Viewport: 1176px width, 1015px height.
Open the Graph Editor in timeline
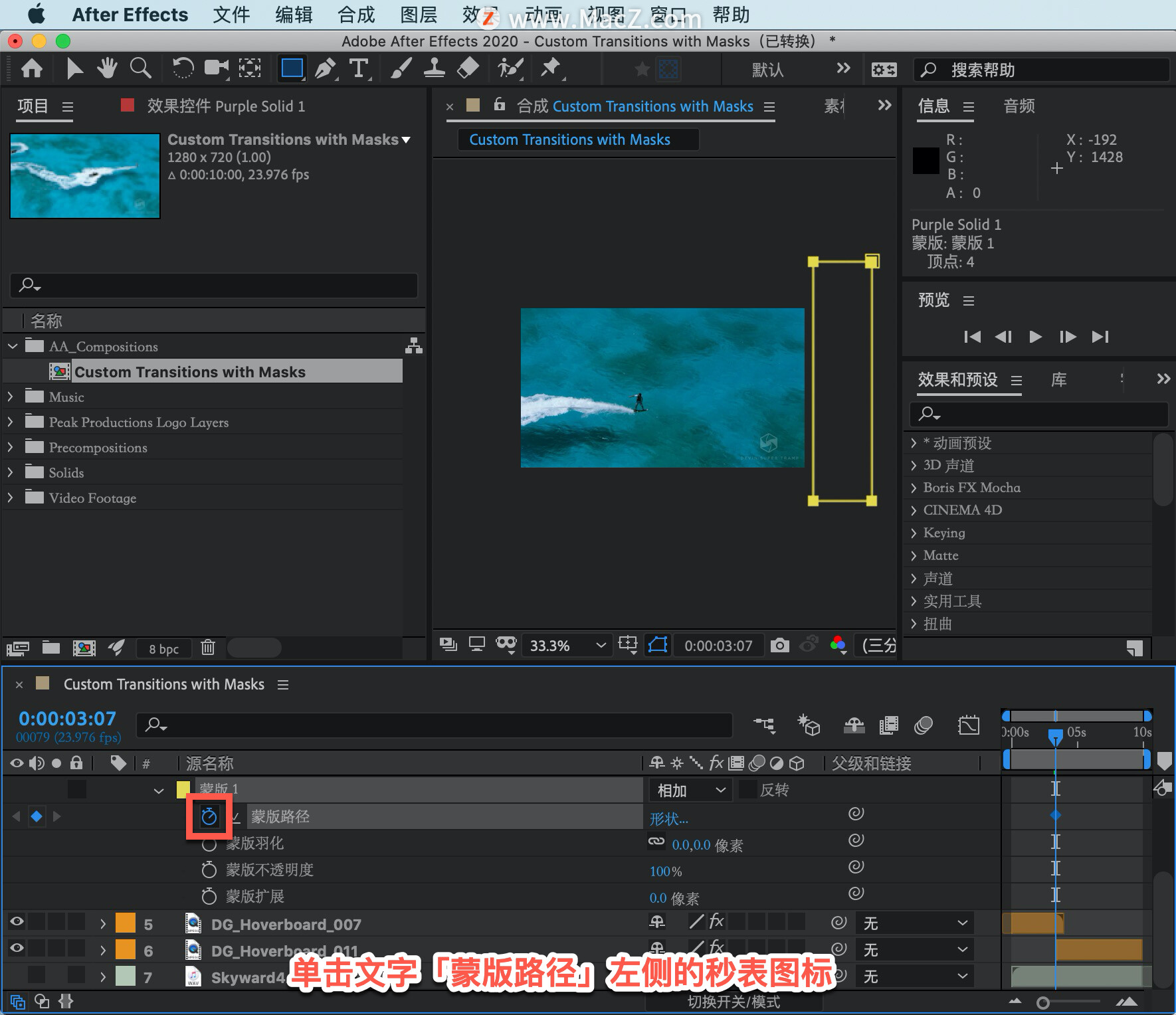coord(969,725)
